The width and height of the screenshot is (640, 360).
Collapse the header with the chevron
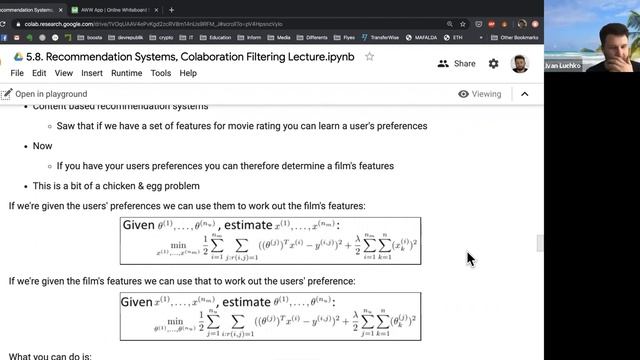pos(524,94)
